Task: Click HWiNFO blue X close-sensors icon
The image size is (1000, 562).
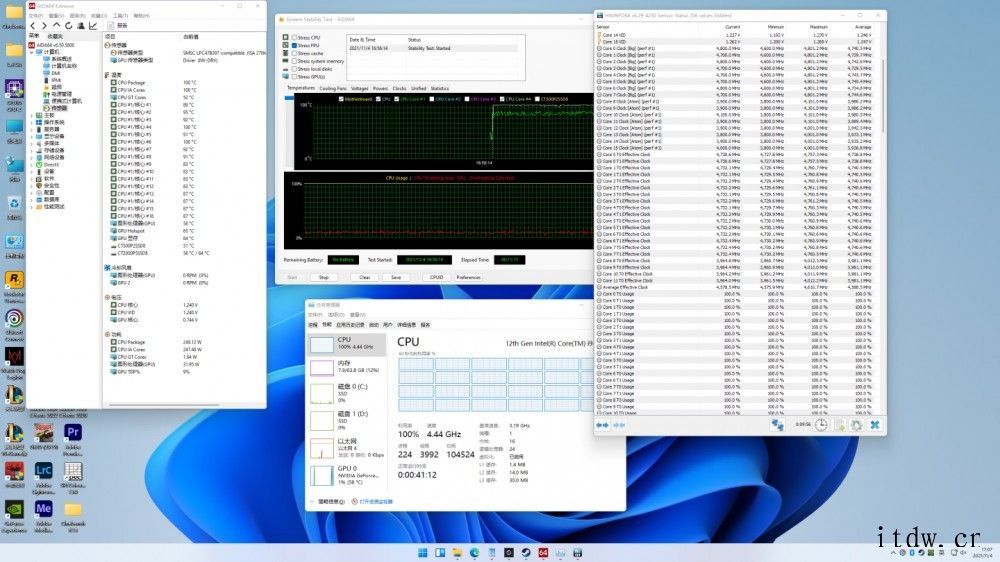Action: (875, 425)
